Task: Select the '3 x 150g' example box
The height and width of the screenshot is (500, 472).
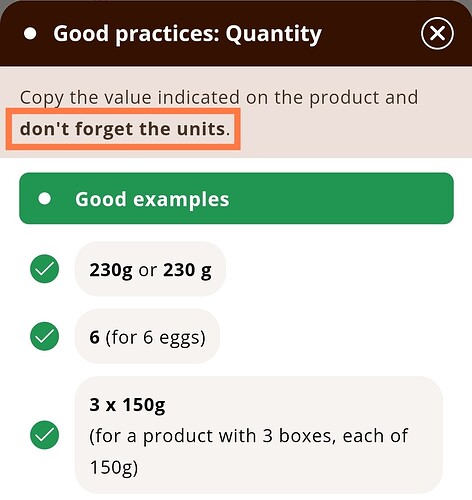Action: [259, 435]
